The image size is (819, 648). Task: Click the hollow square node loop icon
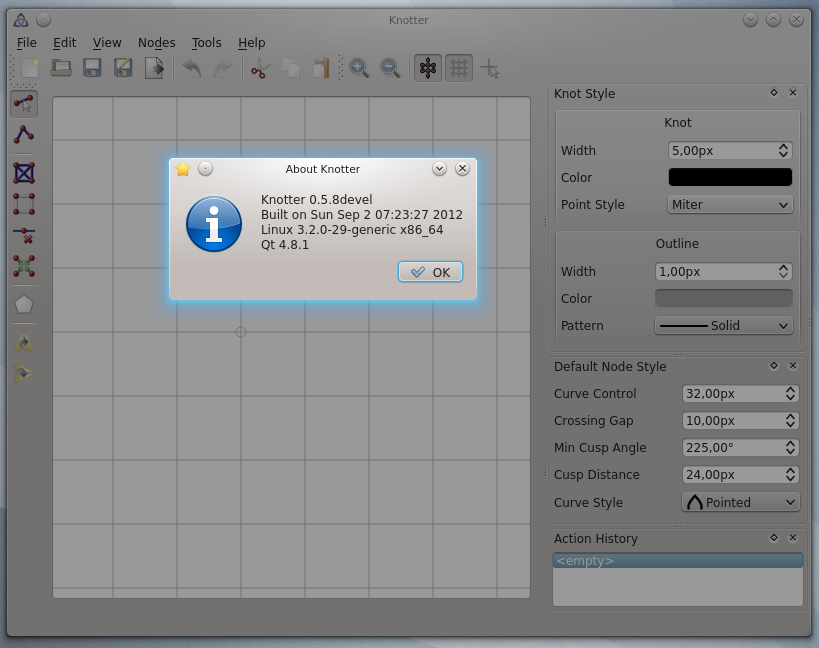(x=24, y=204)
